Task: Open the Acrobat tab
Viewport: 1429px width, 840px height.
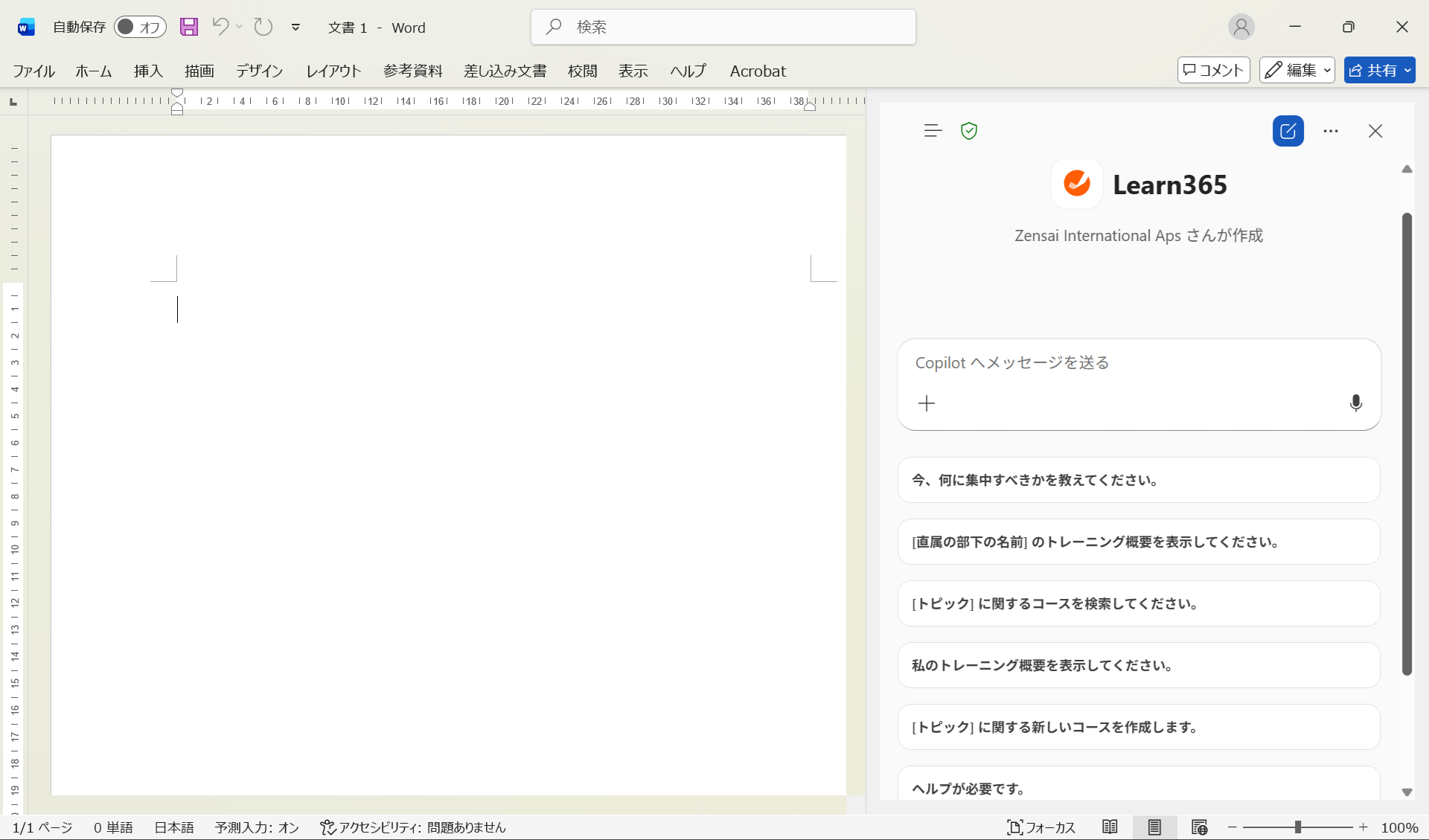Action: [x=758, y=71]
